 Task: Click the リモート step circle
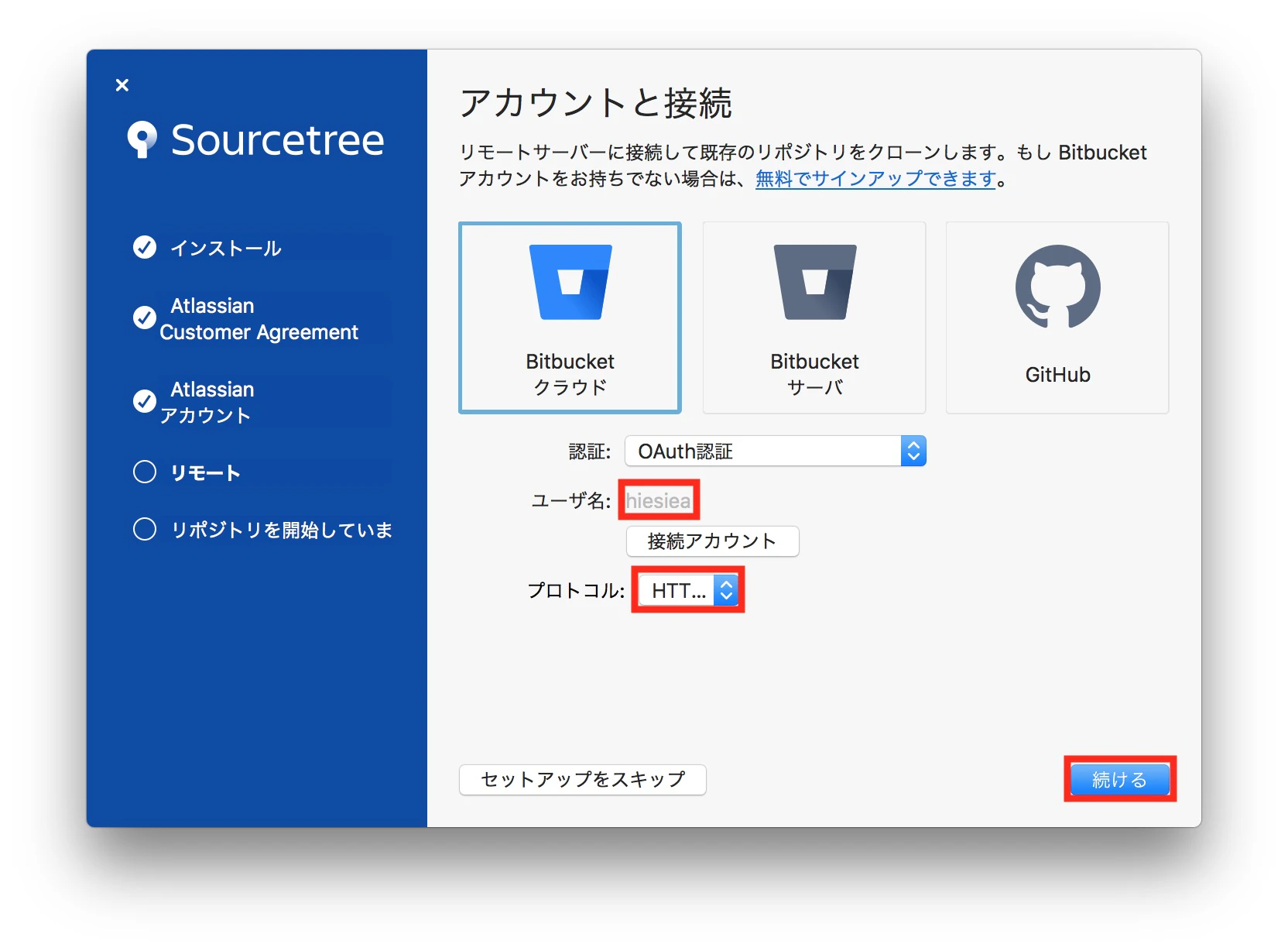[145, 472]
